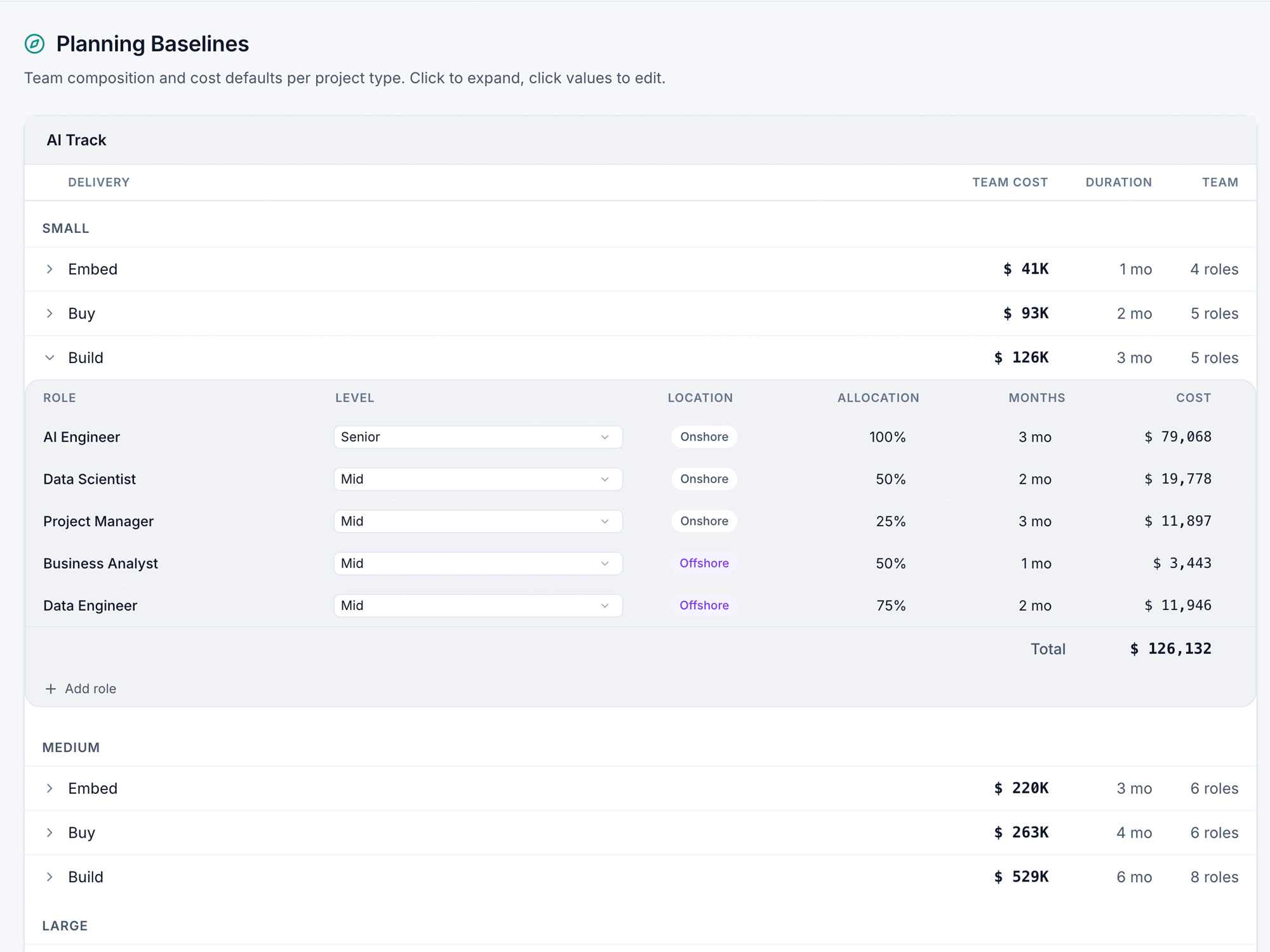Open the AI Engineer level dropdown
This screenshot has height=952, width=1270.
[478, 437]
